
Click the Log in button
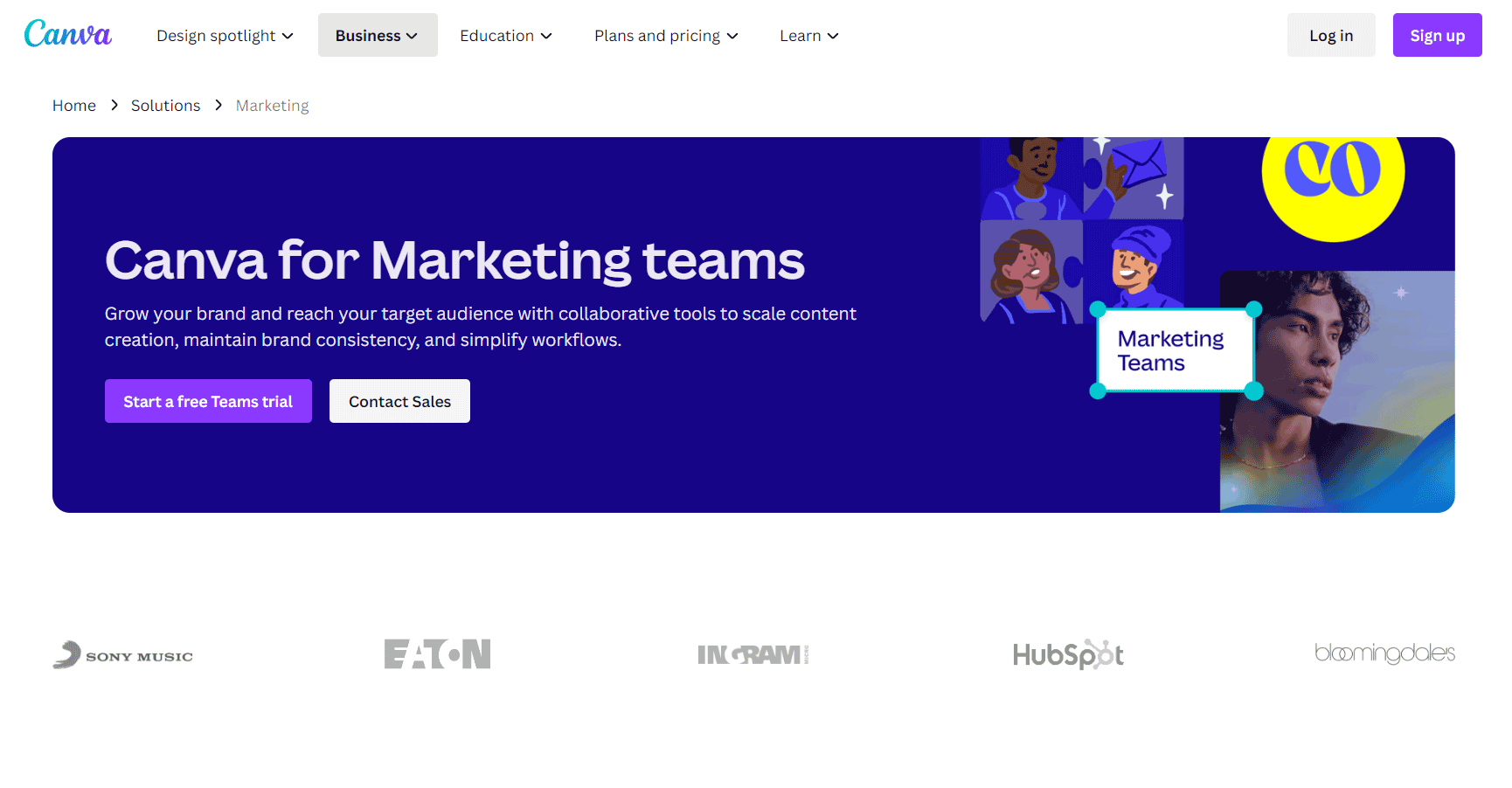click(x=1331, y=36)
